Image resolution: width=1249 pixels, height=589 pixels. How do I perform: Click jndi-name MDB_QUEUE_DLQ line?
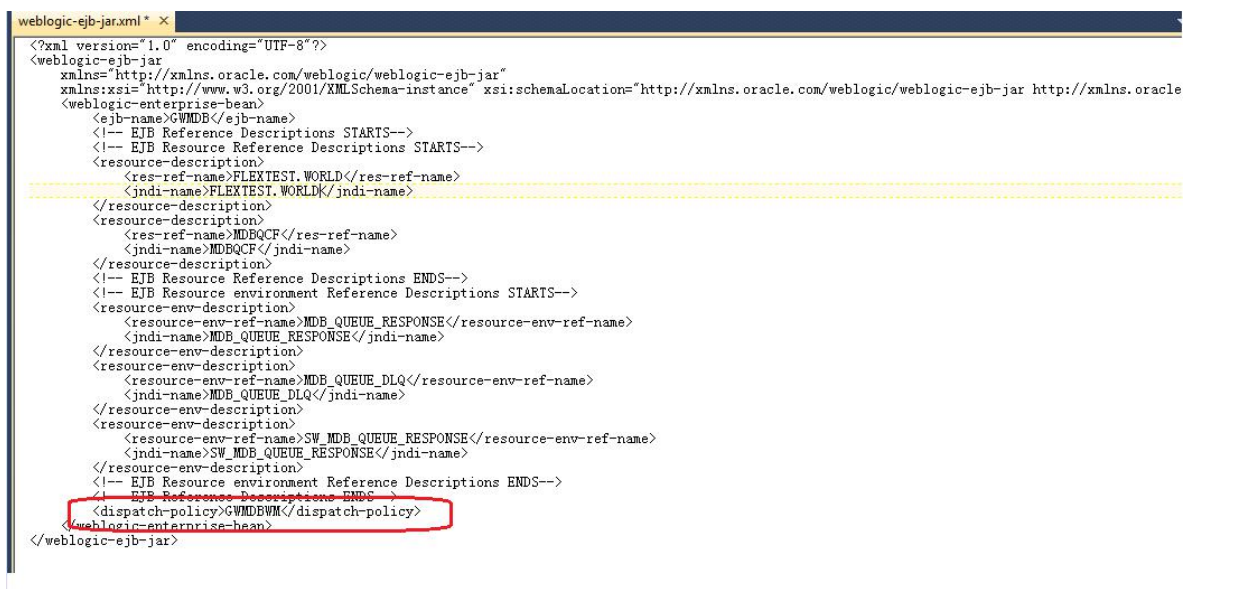[264, 395]
